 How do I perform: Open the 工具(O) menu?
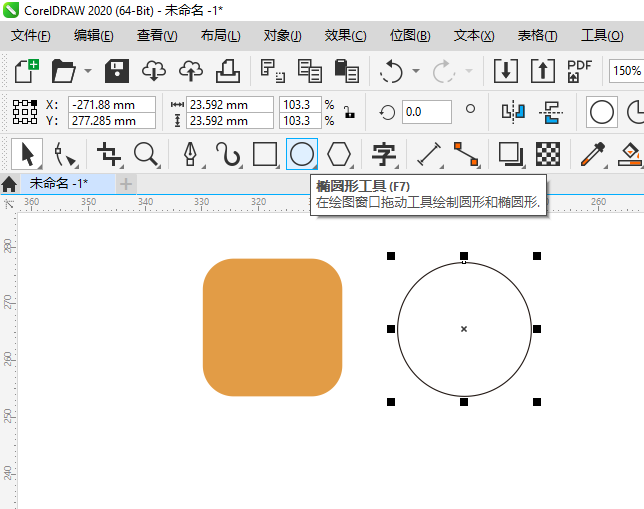pos(602,36)
